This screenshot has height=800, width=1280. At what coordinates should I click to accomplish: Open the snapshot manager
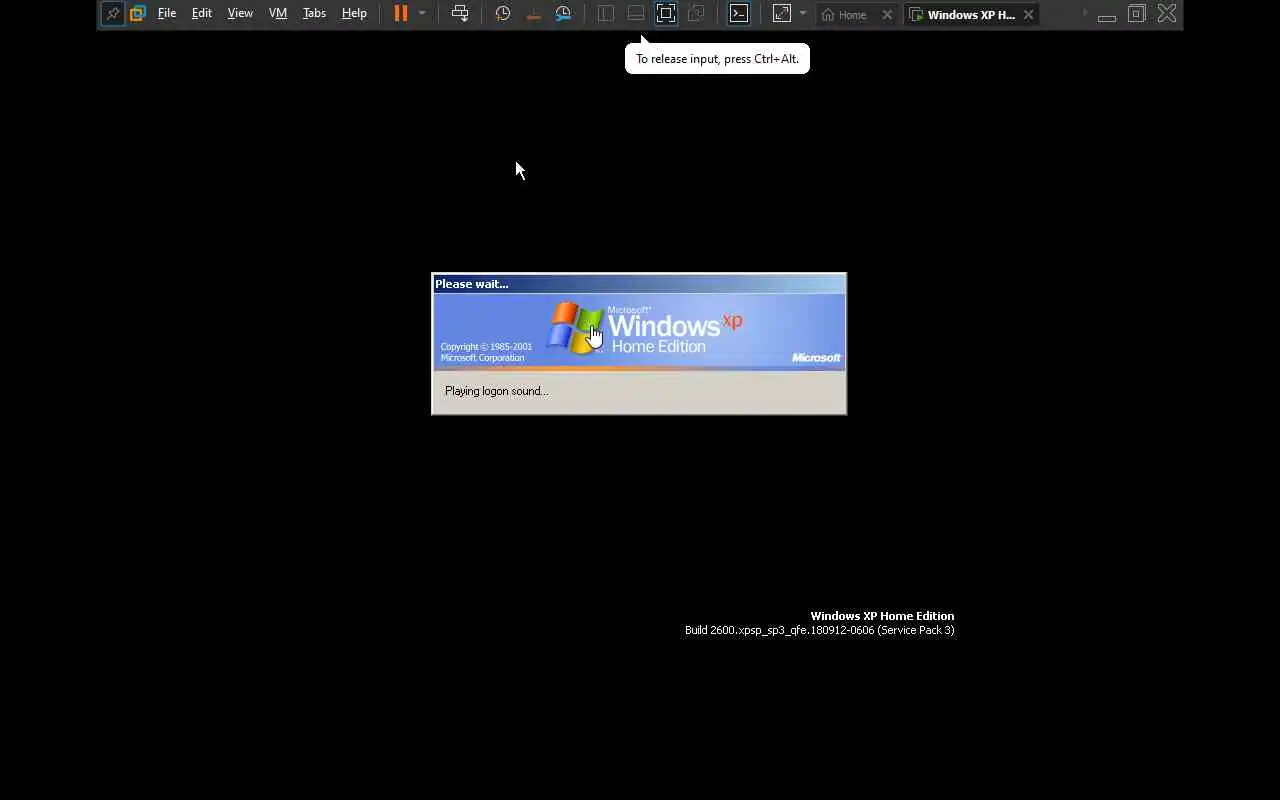click(x=564, y=14)
